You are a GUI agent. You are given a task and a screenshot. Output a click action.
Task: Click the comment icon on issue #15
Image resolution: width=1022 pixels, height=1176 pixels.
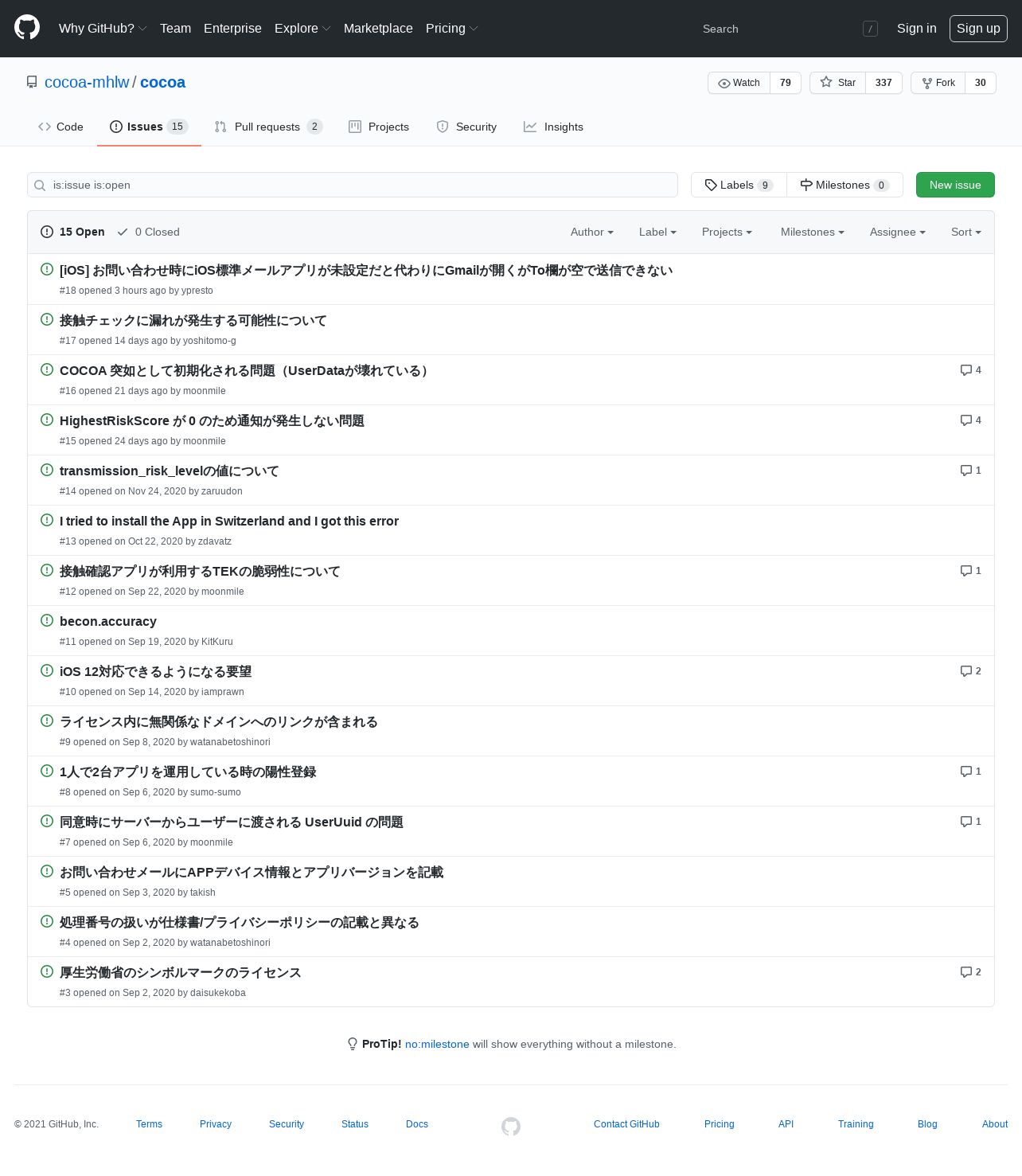pos(965,420)
